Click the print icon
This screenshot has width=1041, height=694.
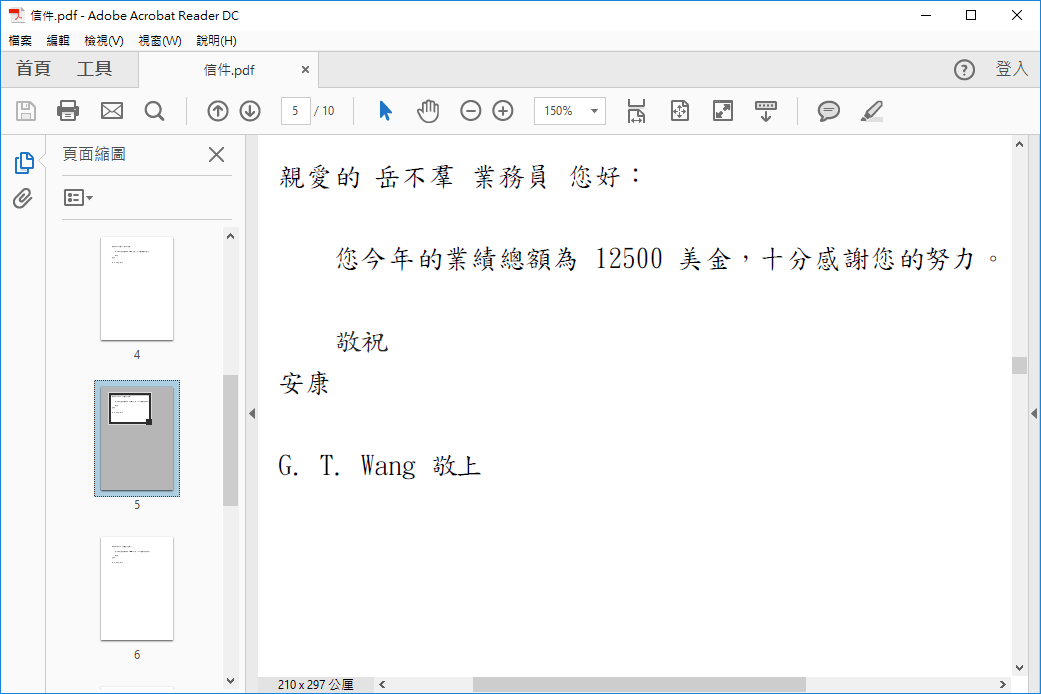[x=68, y=111]
